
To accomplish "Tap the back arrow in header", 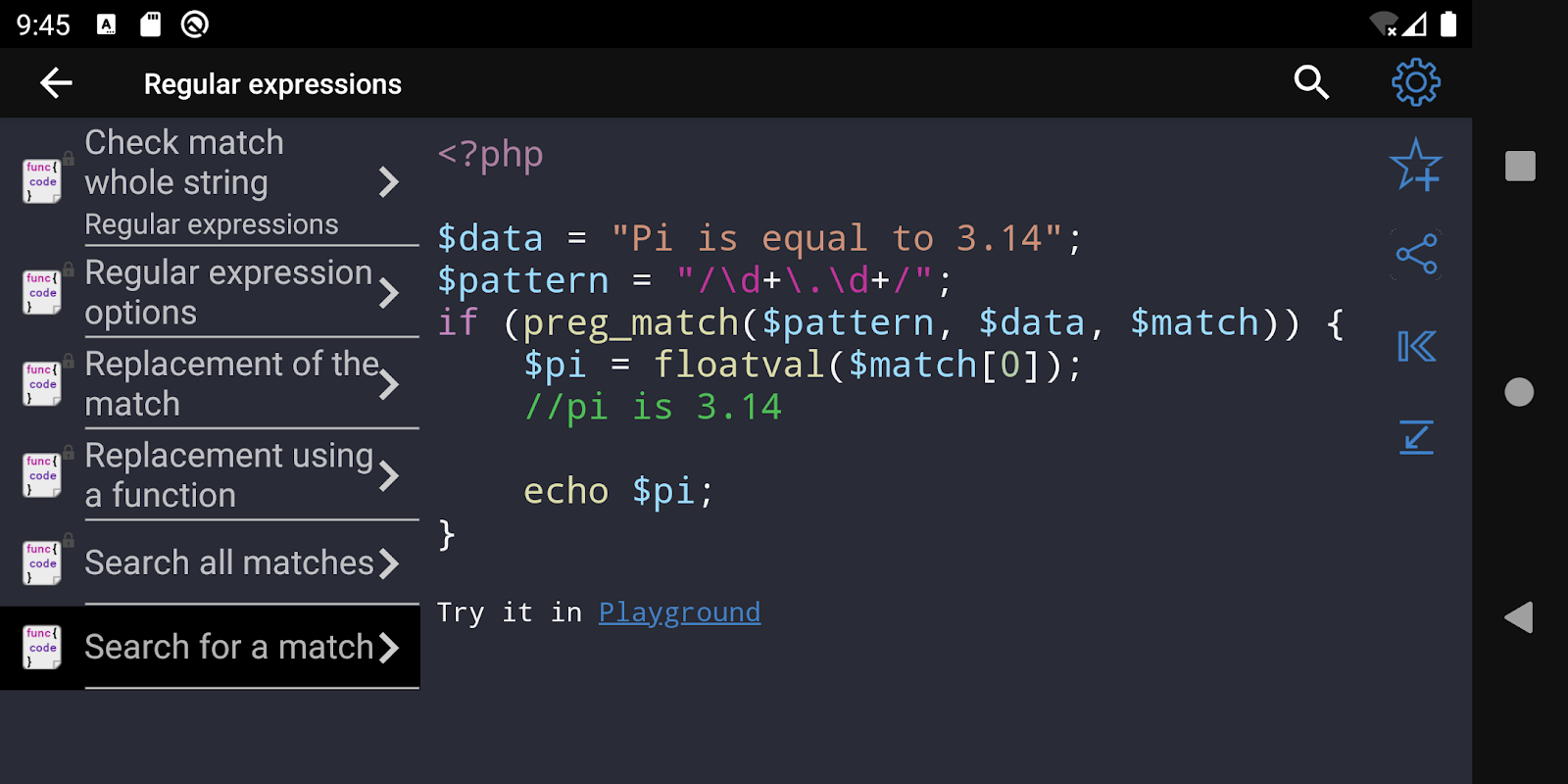I will (x=56, y=83).
